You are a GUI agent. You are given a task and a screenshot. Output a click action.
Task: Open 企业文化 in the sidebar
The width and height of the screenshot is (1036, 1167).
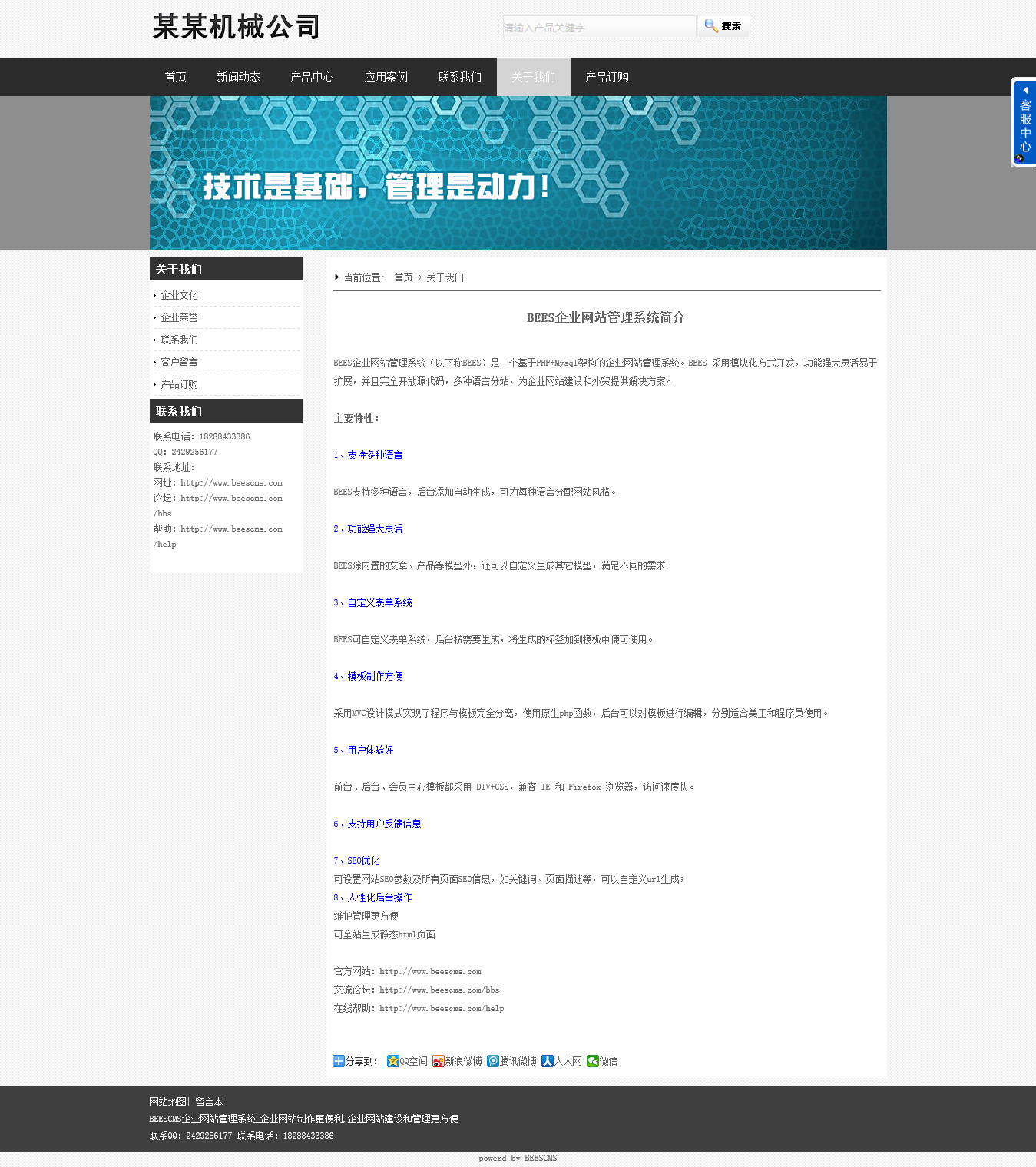click(180, 295)
